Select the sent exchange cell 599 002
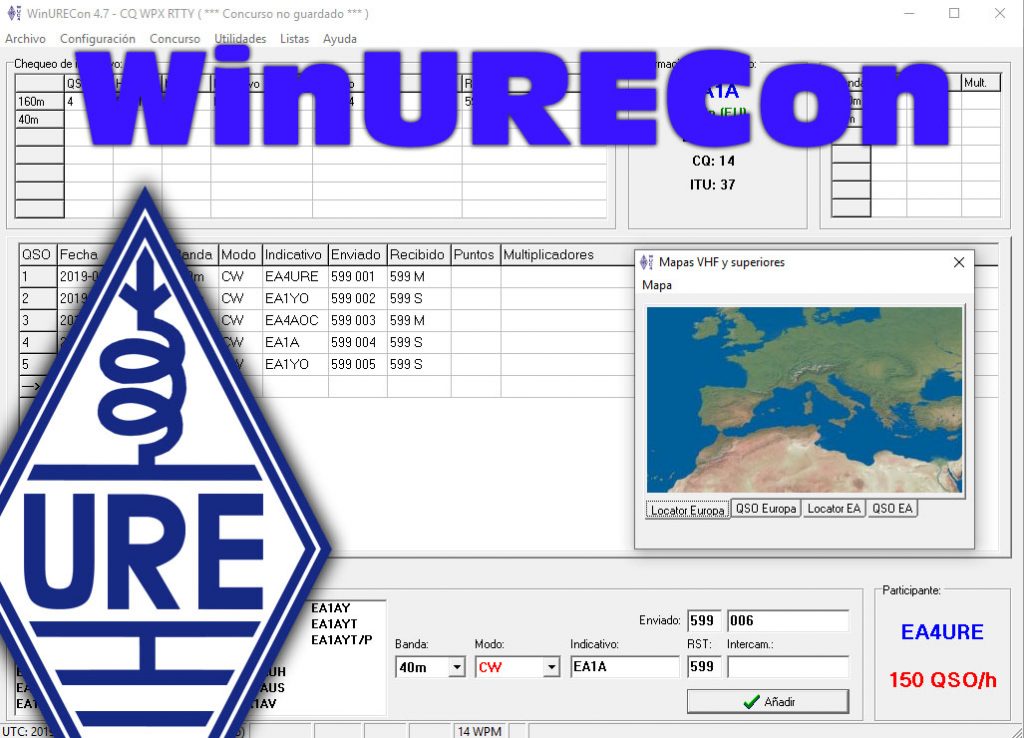Viewport: 1024px width, 738px height. [x=357, y=298]
